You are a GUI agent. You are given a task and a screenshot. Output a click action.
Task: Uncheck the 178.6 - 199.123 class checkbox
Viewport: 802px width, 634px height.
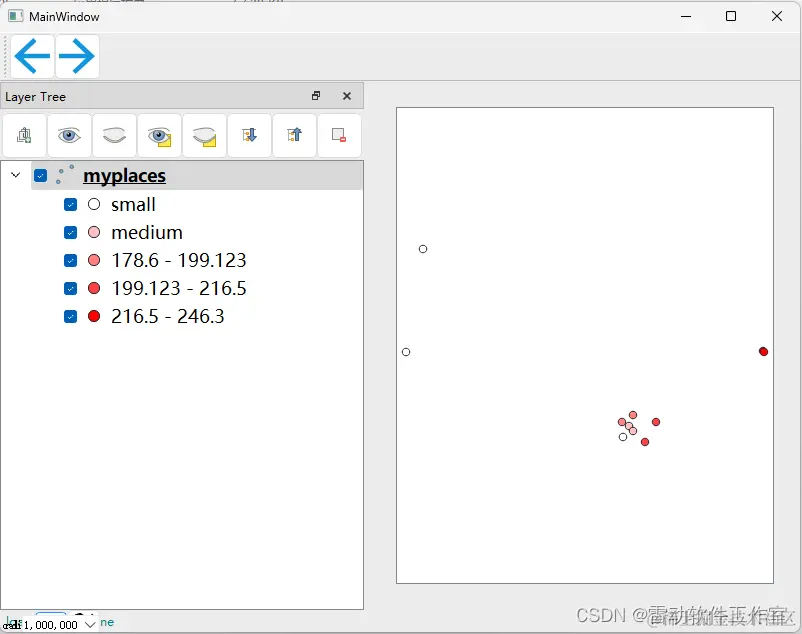pyautogui.click(x=71, y=261)
